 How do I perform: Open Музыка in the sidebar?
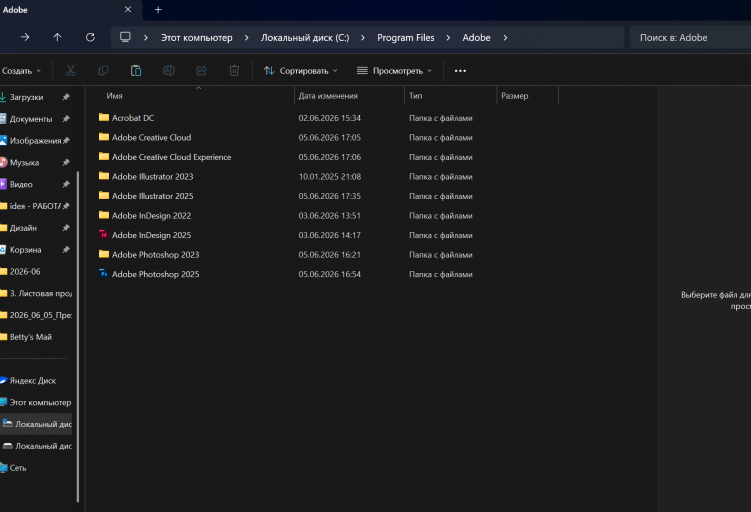24,162
